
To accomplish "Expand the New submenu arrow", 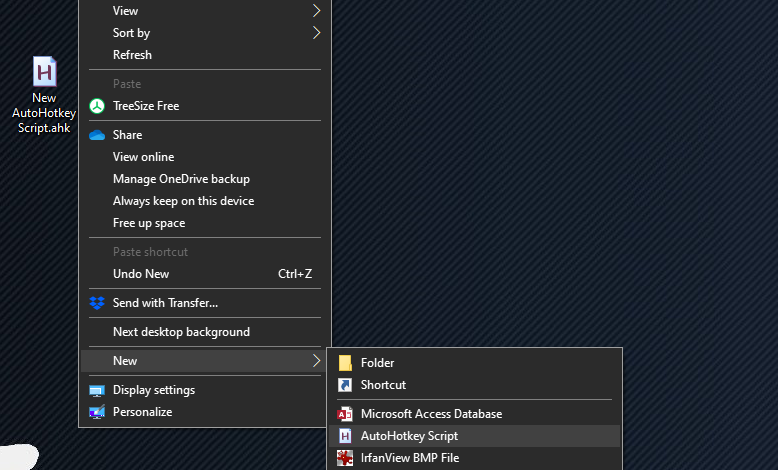I will [x=316, y=361].
